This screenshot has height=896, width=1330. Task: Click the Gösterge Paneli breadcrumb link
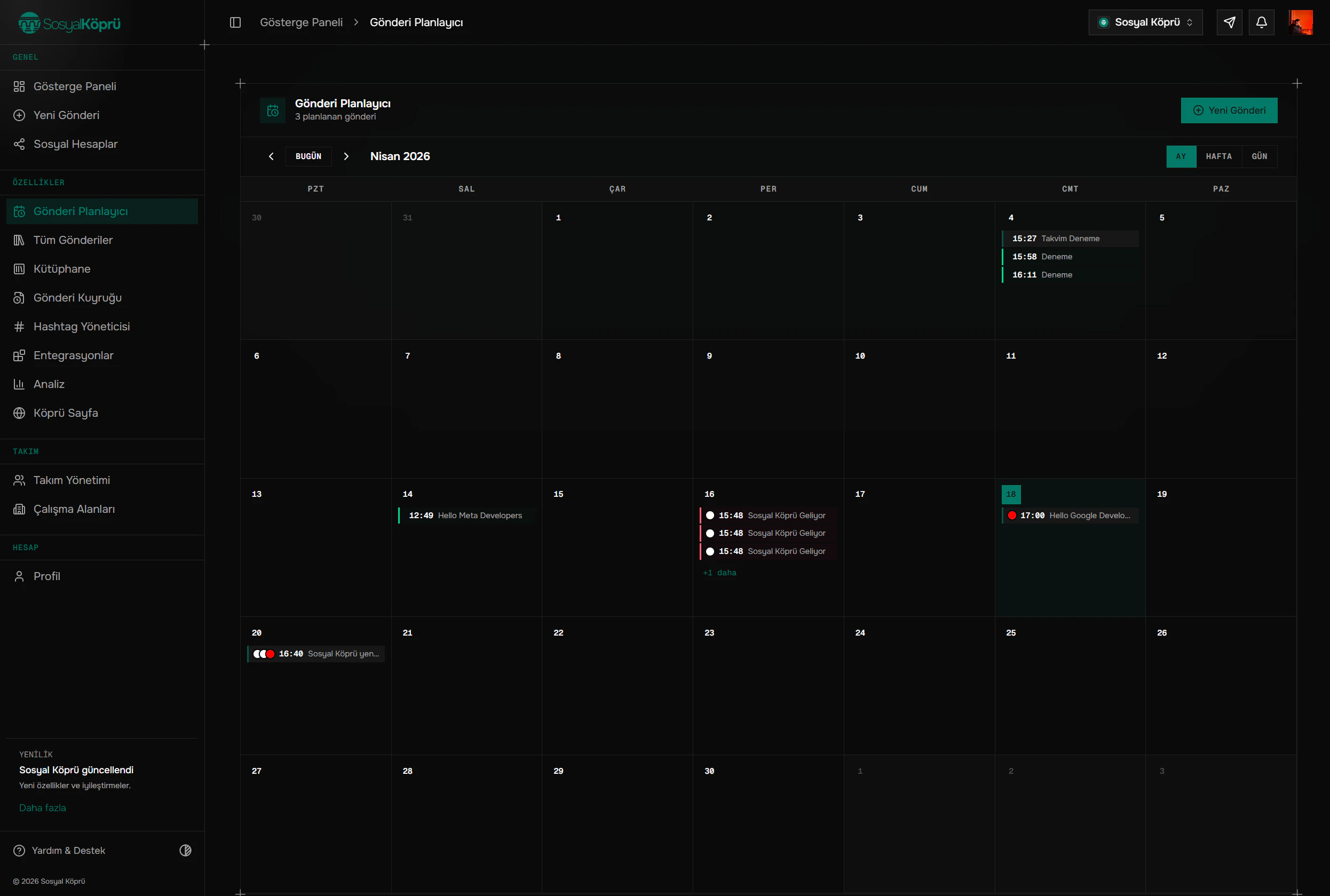tap(301, 22)
